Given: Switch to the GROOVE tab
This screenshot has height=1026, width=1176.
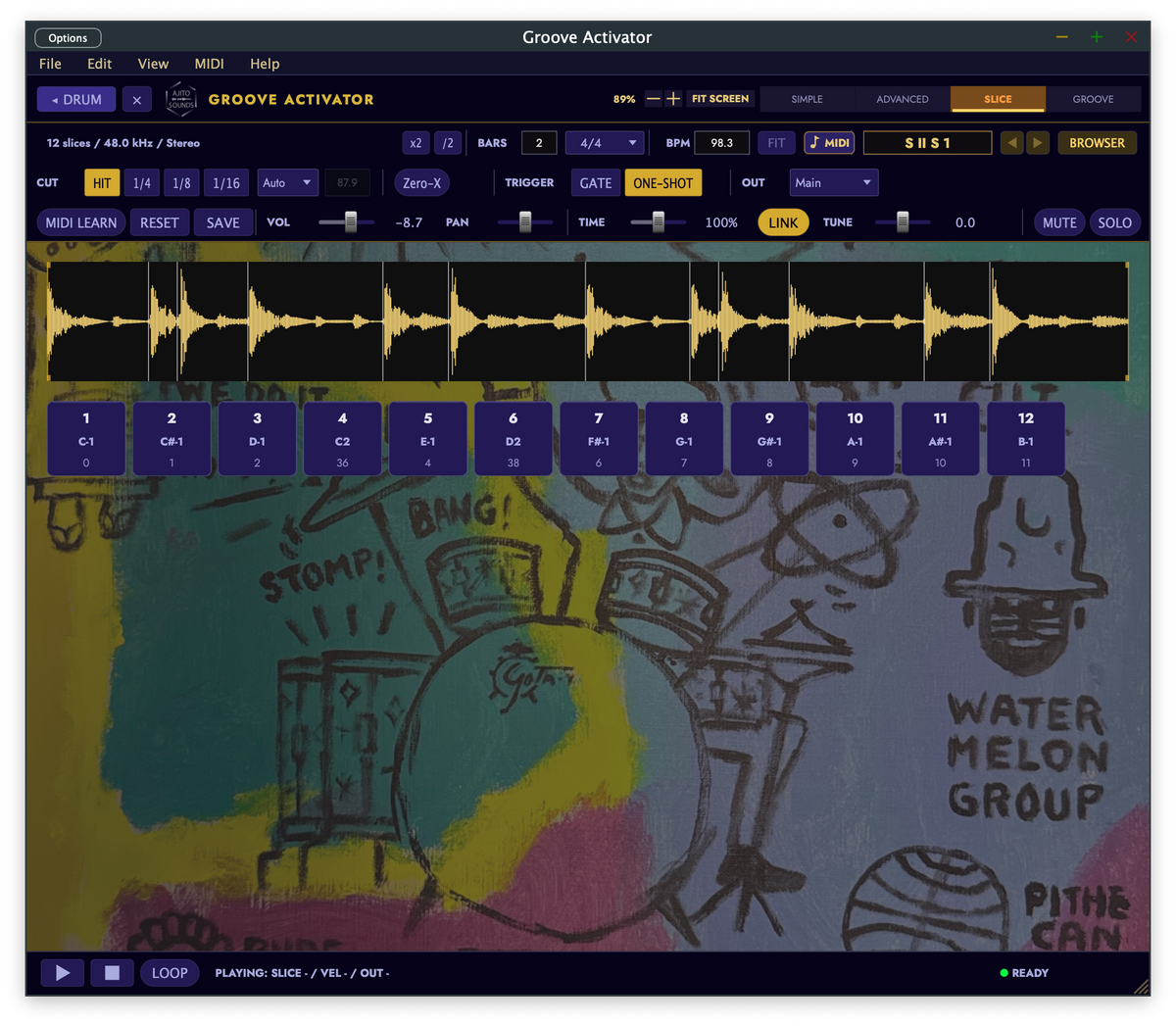Looking at the screenshot, I should (1093, 99).
